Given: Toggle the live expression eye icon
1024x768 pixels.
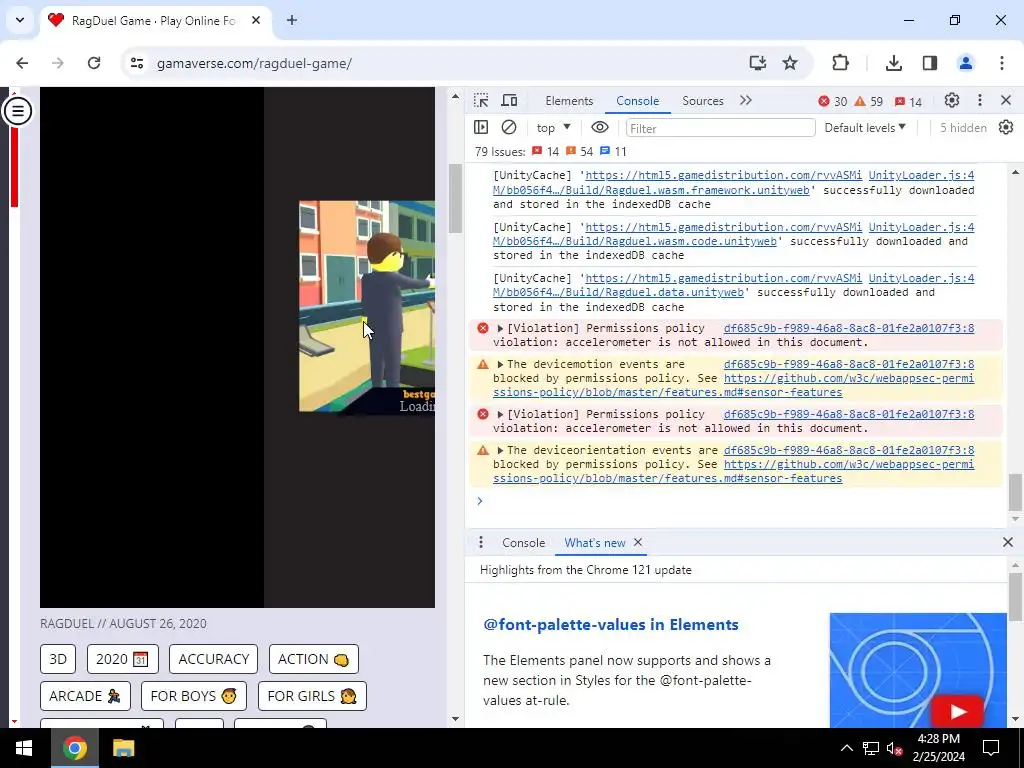Looking at the screenshot, I should [600, 127].
